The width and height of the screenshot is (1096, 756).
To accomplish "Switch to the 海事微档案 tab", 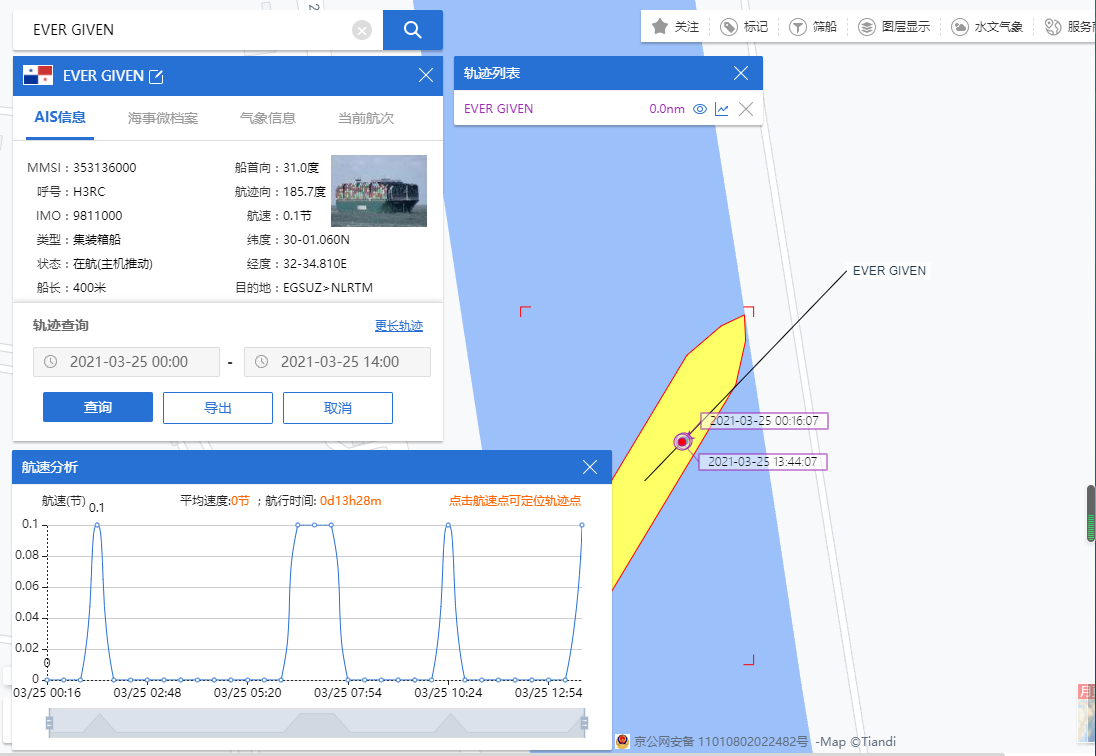I will click(x=163, y=118).
